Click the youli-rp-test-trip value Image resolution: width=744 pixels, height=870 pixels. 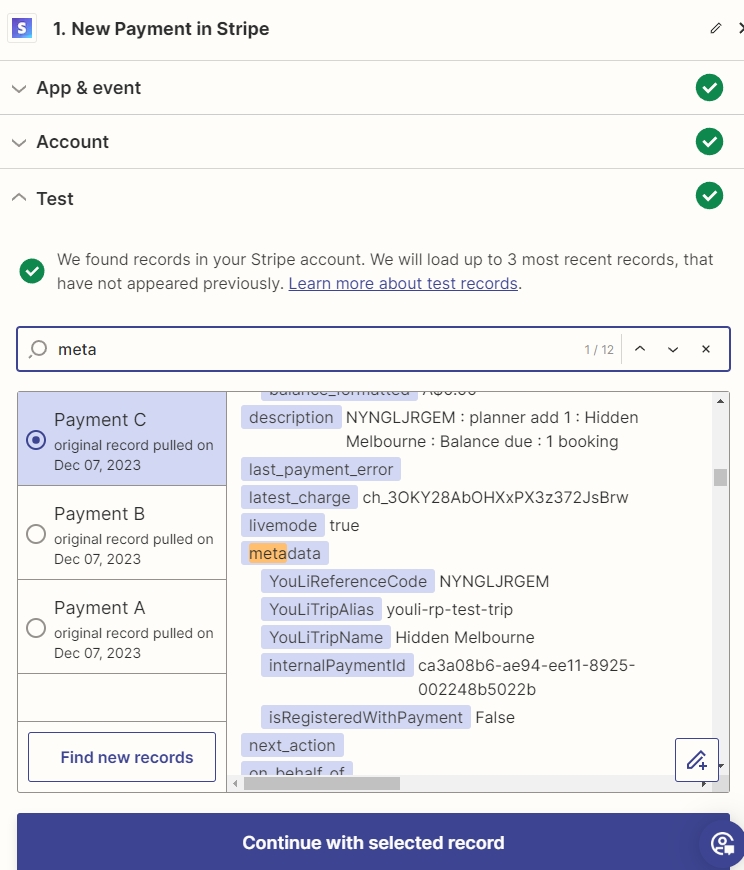(x=449, y=609)
